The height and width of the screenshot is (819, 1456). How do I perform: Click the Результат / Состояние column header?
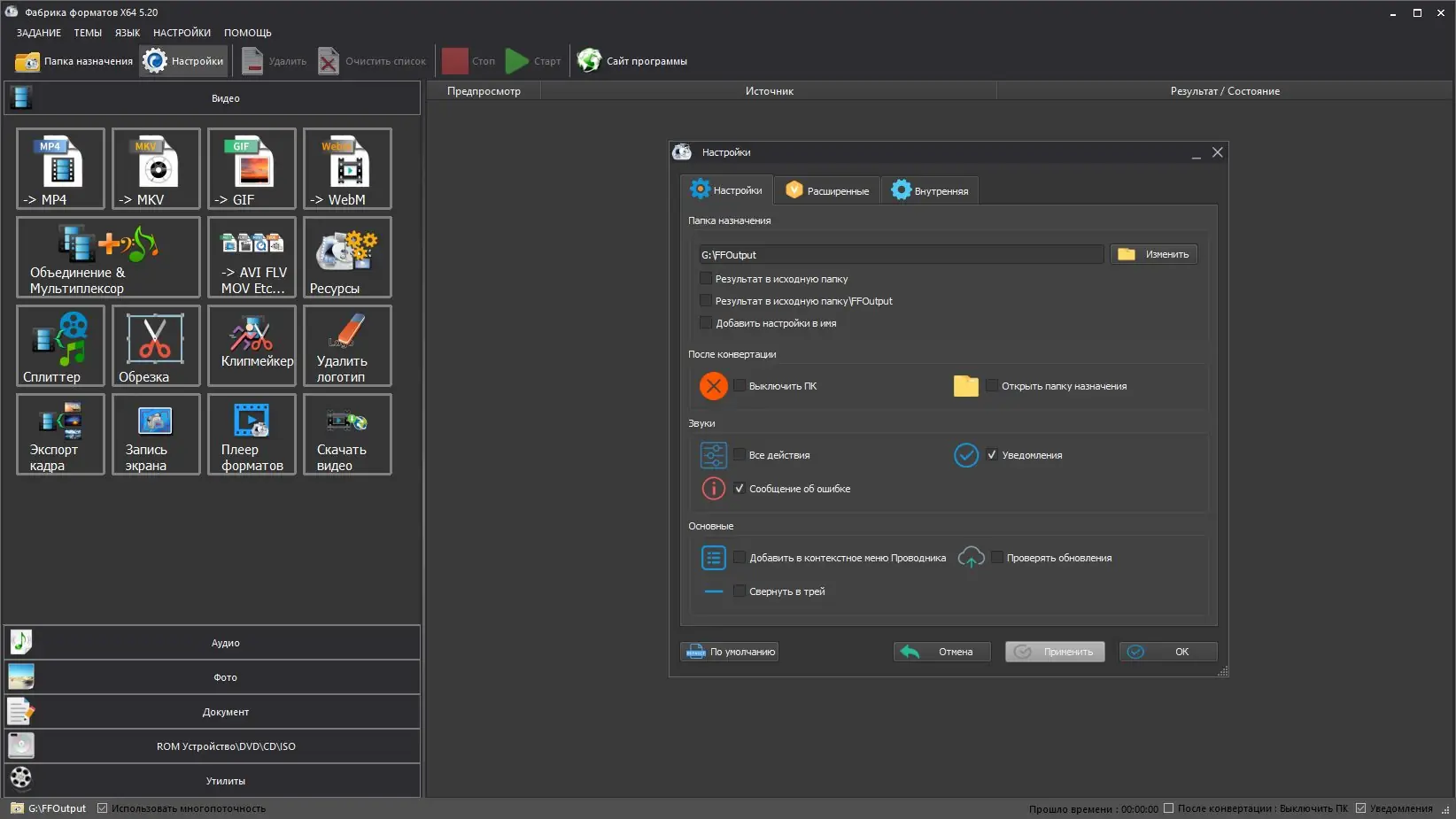tap(1225, 91)
